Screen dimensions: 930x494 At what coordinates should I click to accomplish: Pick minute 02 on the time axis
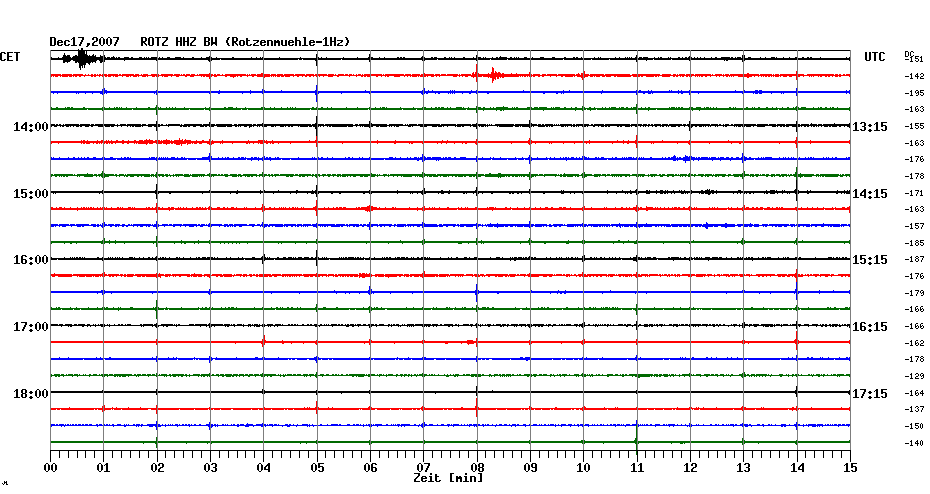157,468
